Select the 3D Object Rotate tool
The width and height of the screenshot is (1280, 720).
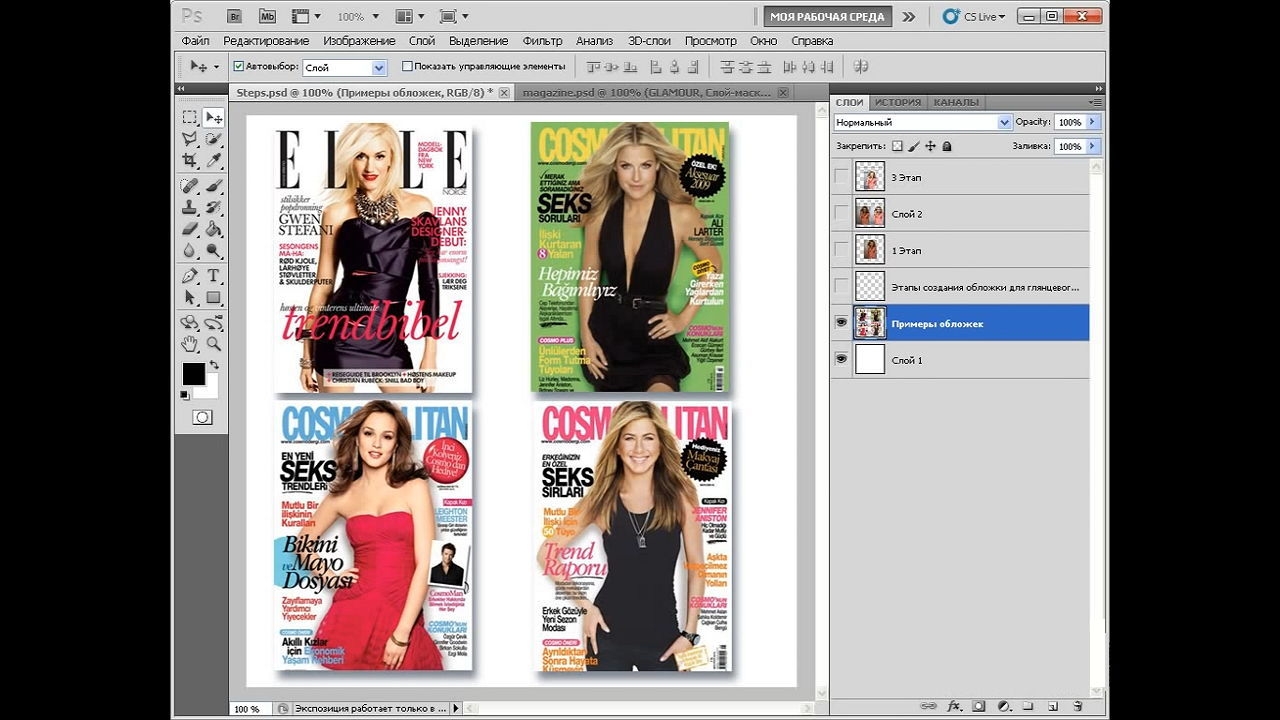(x=189, y=323)
